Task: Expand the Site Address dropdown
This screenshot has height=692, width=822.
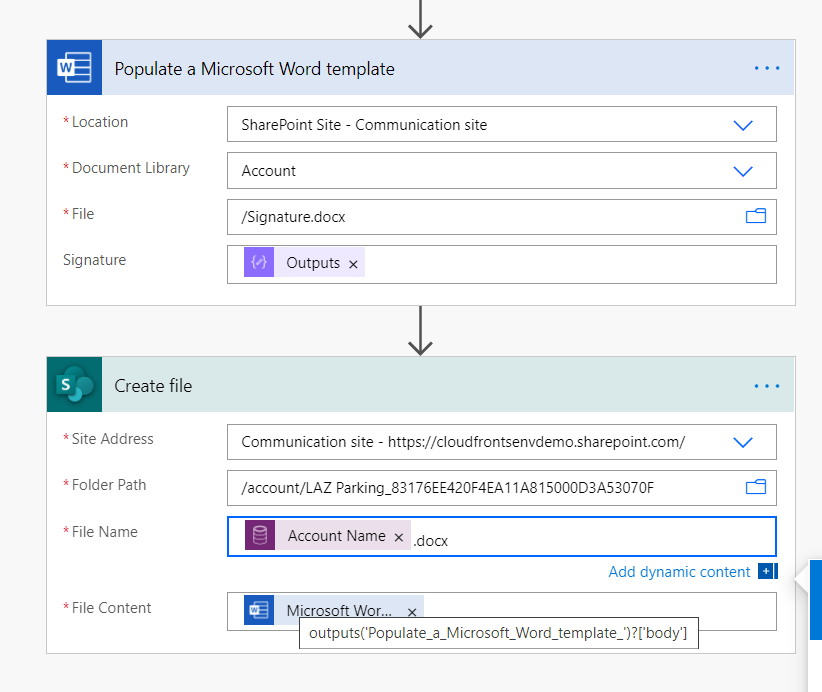Action: point(743,442)
